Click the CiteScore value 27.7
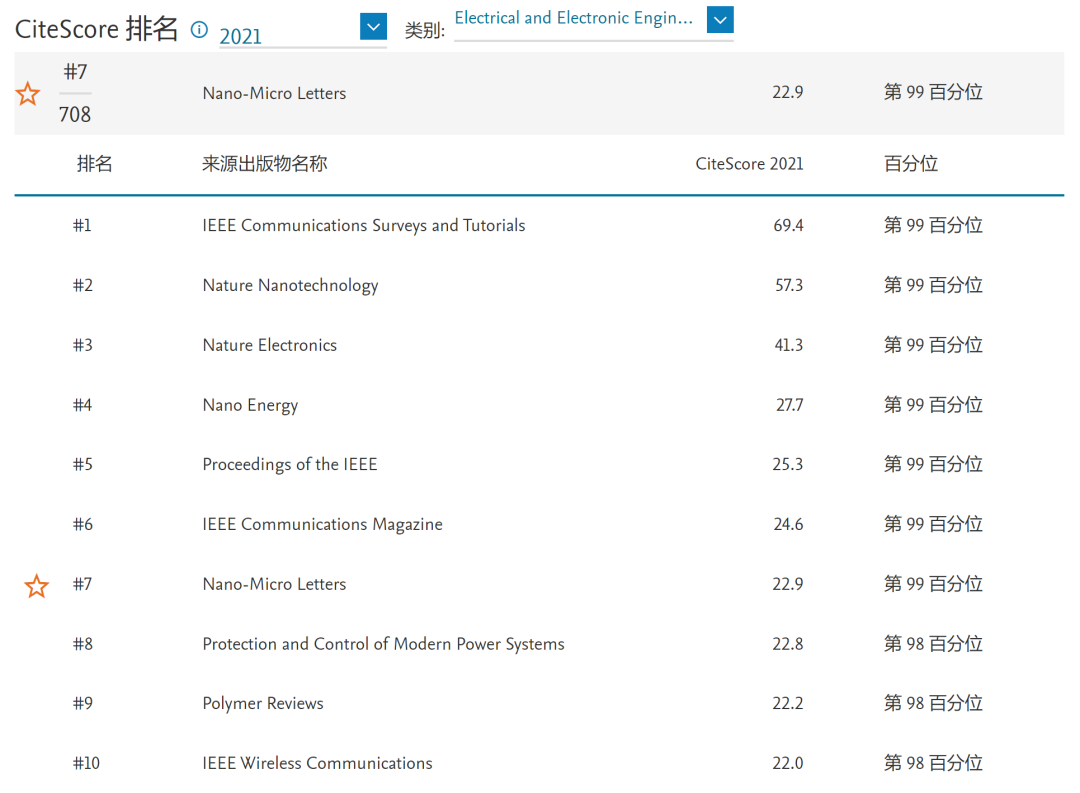 point(789,405)
